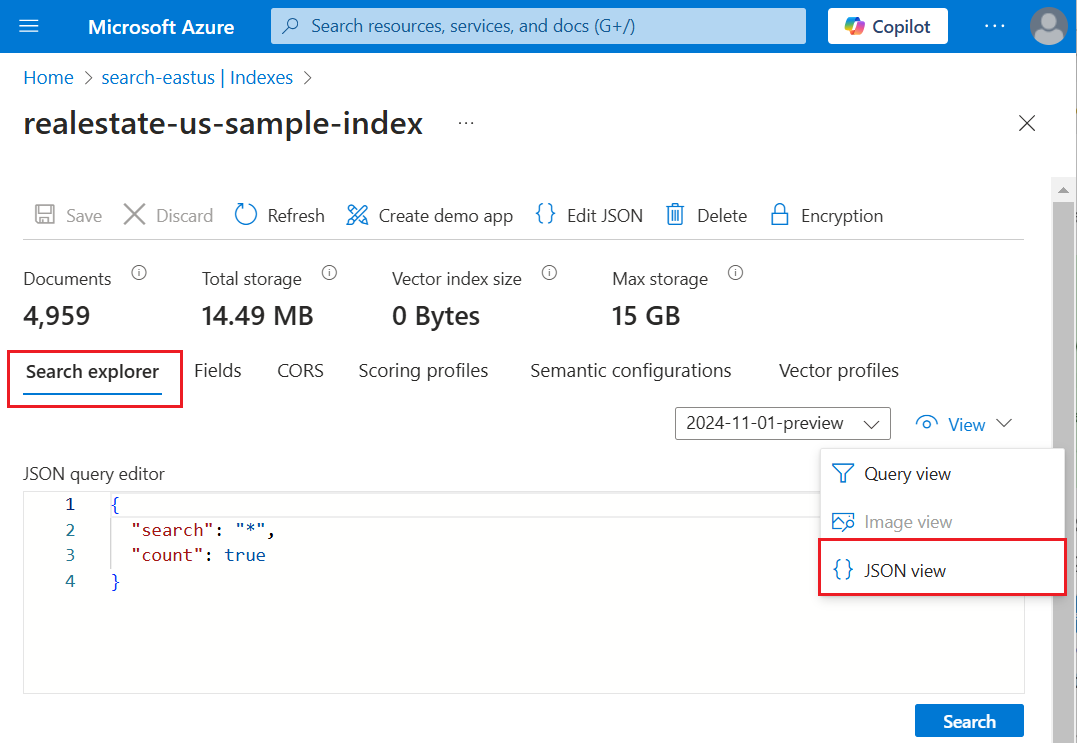Select Image view from menu
This screenshot has width=1077, height=743.
tap(942, 522)
